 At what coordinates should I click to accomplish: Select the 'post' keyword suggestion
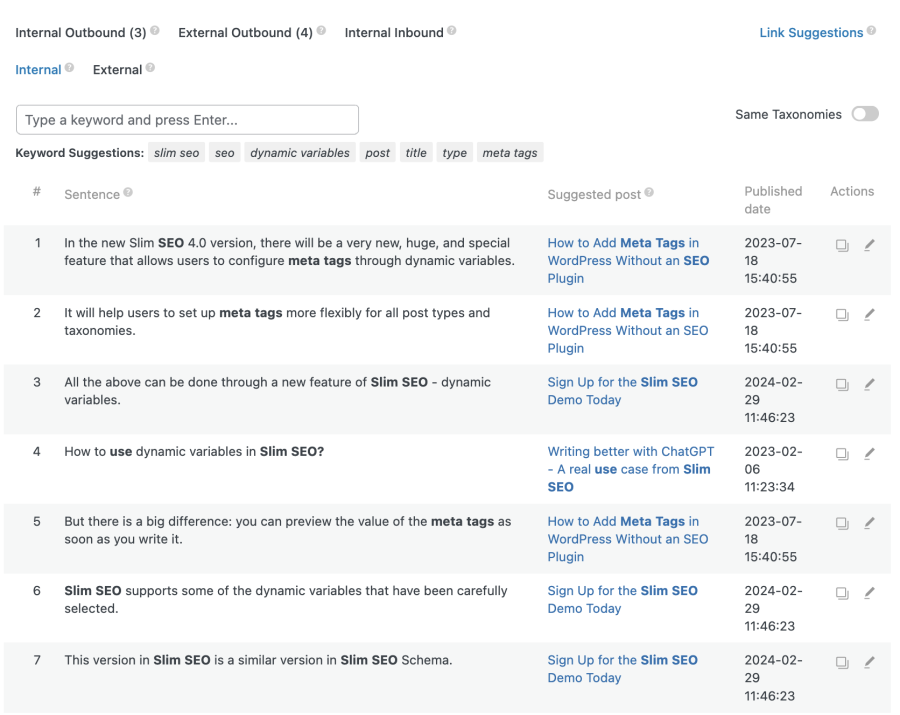(377, 153)
